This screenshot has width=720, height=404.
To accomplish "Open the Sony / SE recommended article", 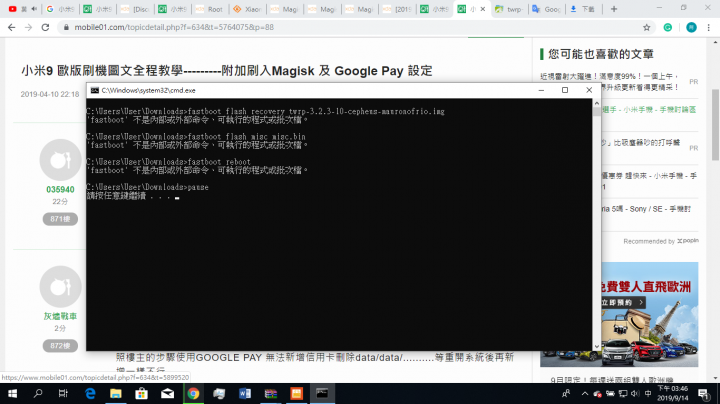I will click(x=646, y=209).
